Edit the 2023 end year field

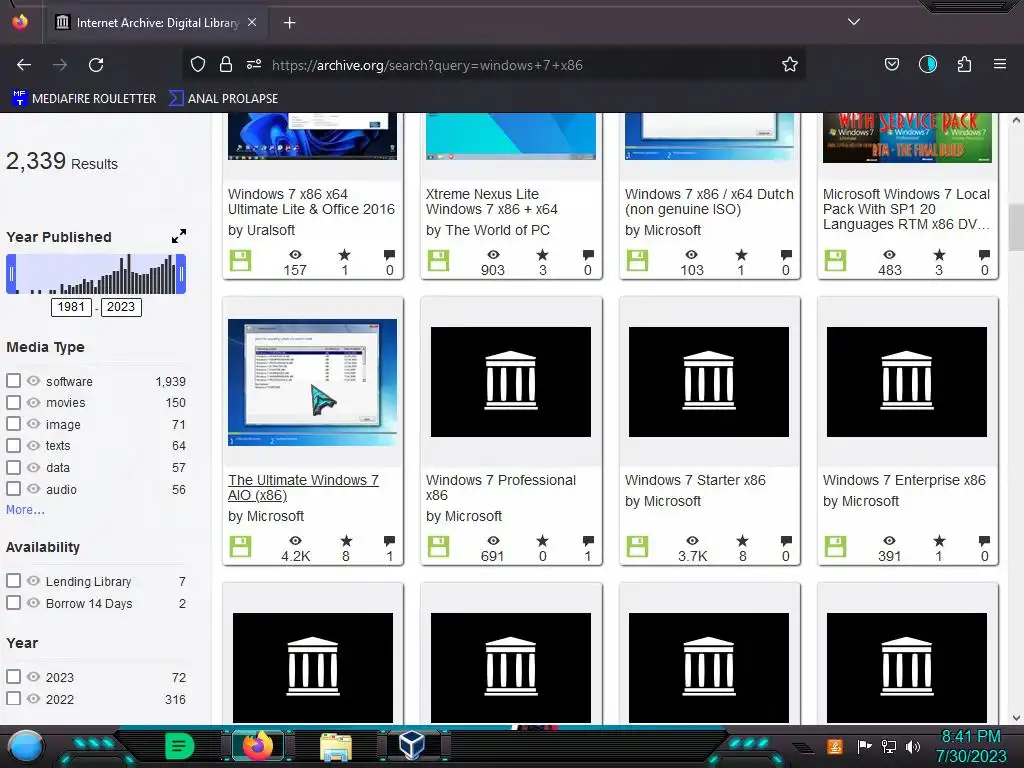click(x=121, y=307)
